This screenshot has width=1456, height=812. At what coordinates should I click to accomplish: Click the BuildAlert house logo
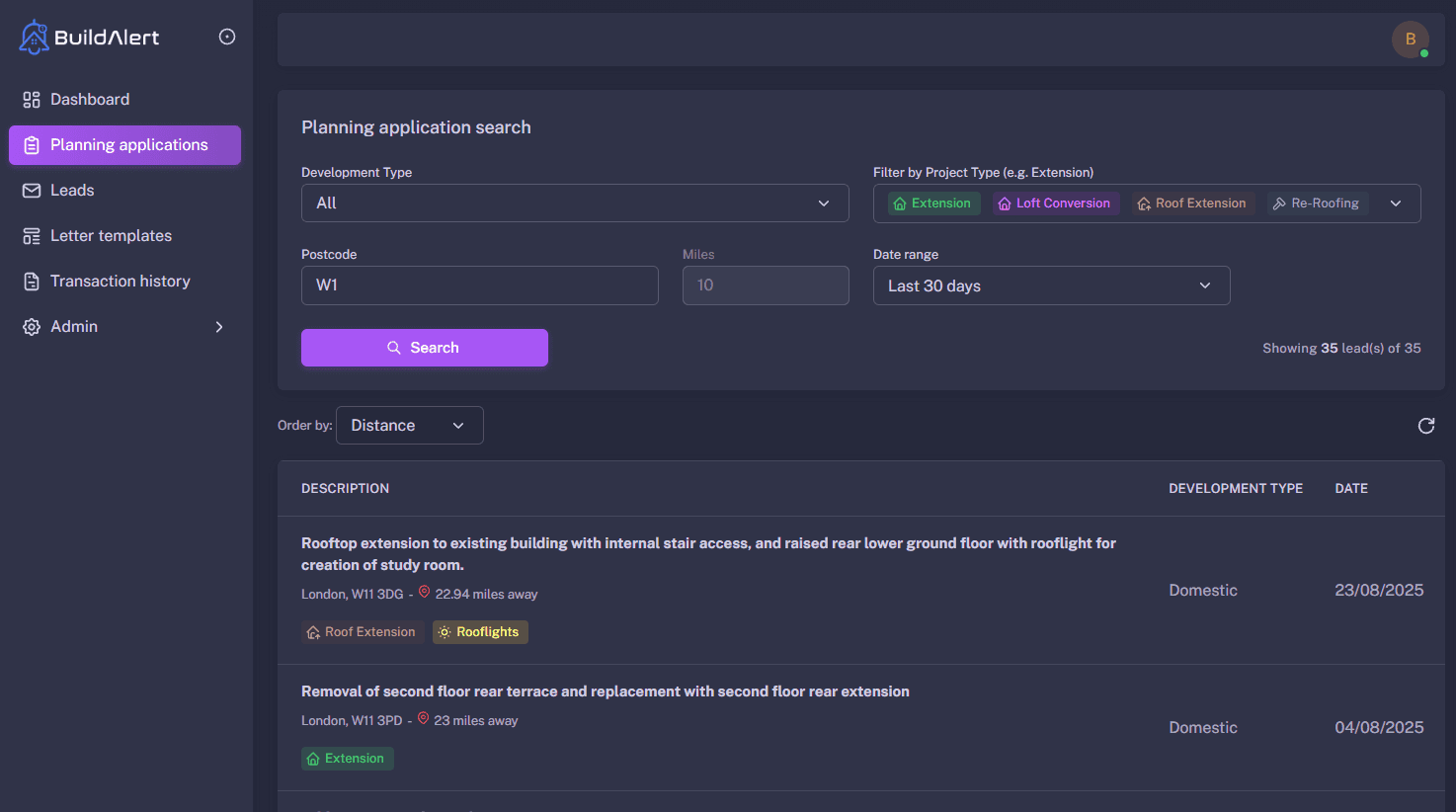point(33,36)
